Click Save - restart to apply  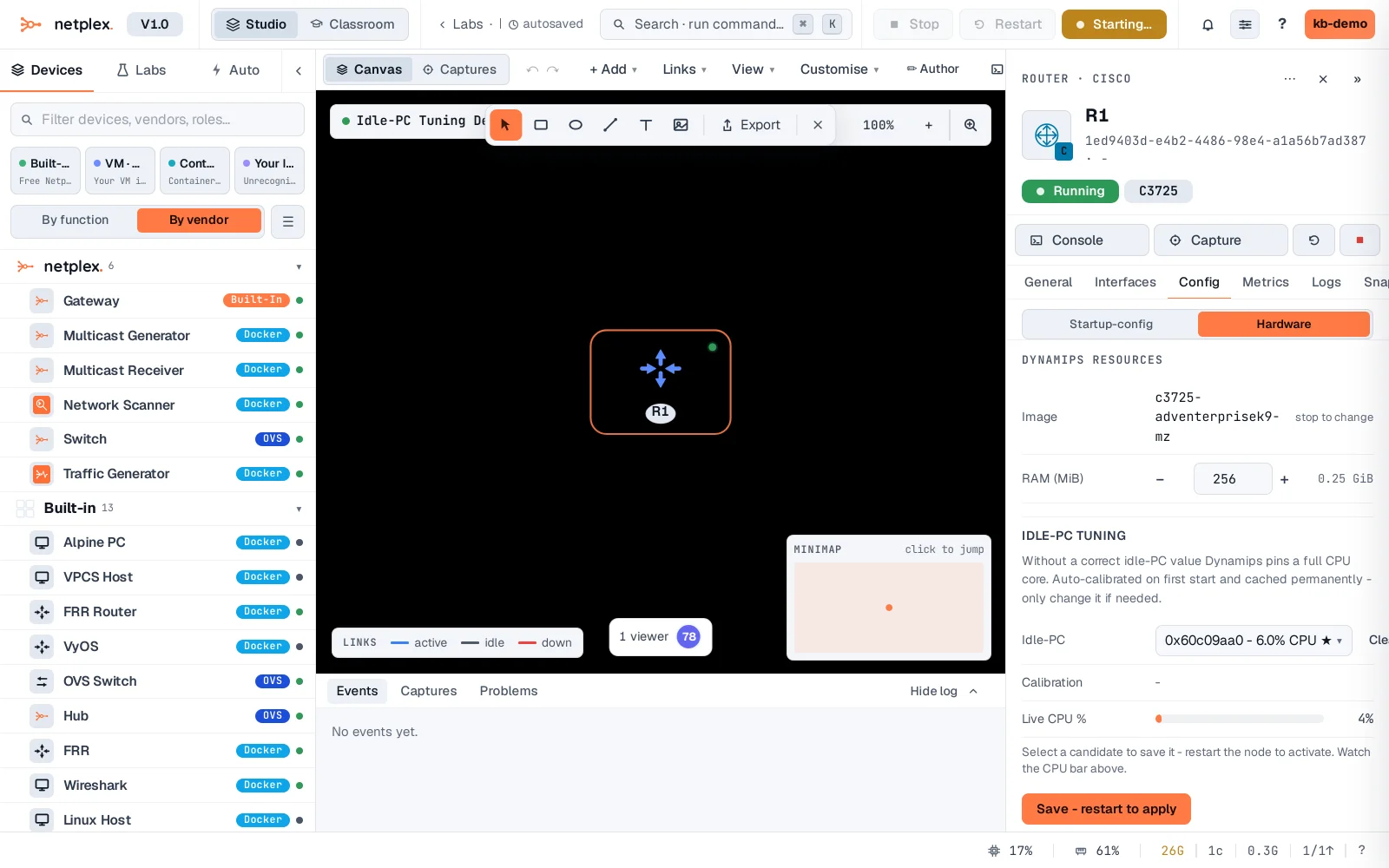[1106, 809]
